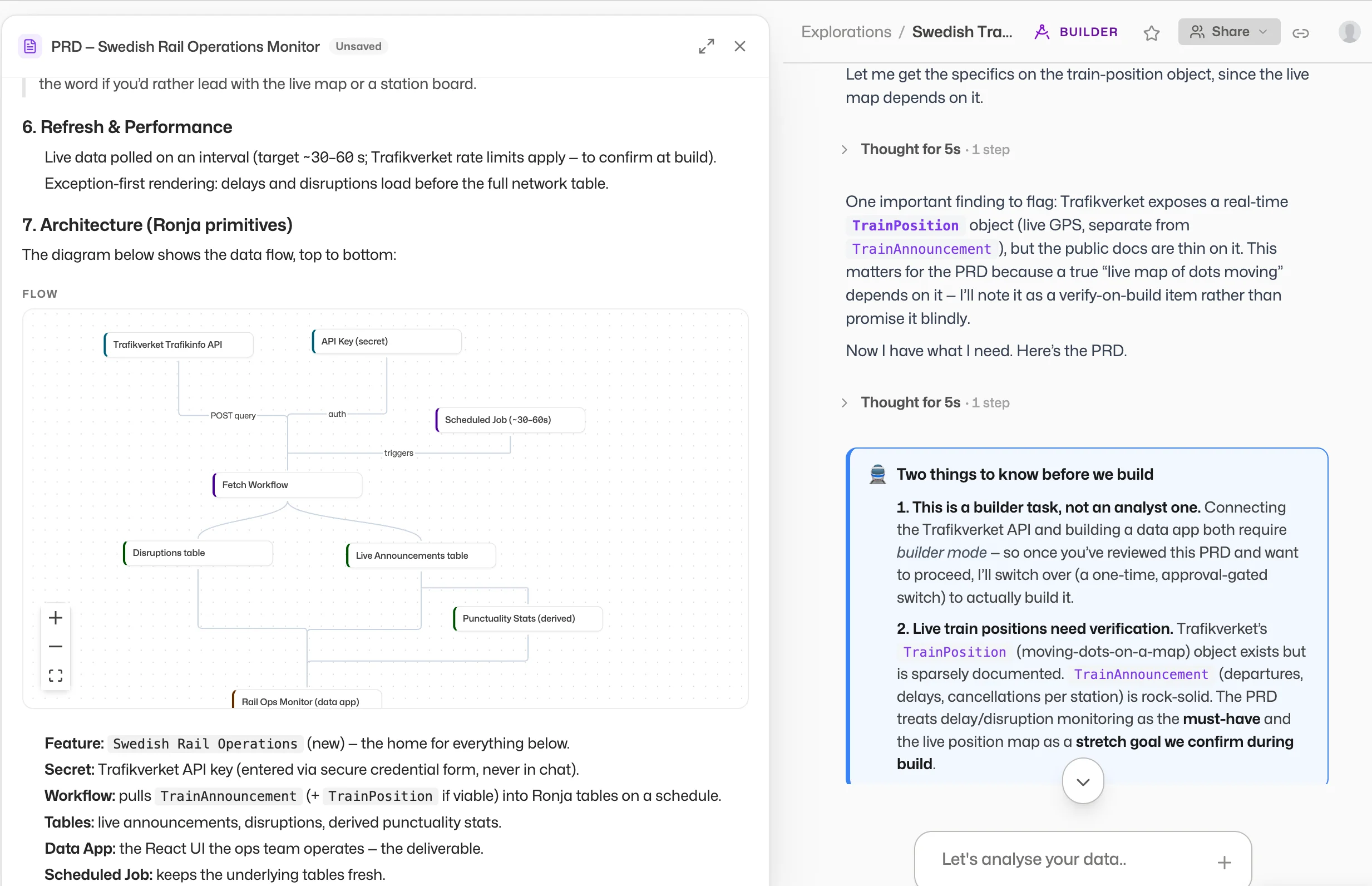Open the user profile avatar
1372x886 pixels.
(x=1350, y=32)
